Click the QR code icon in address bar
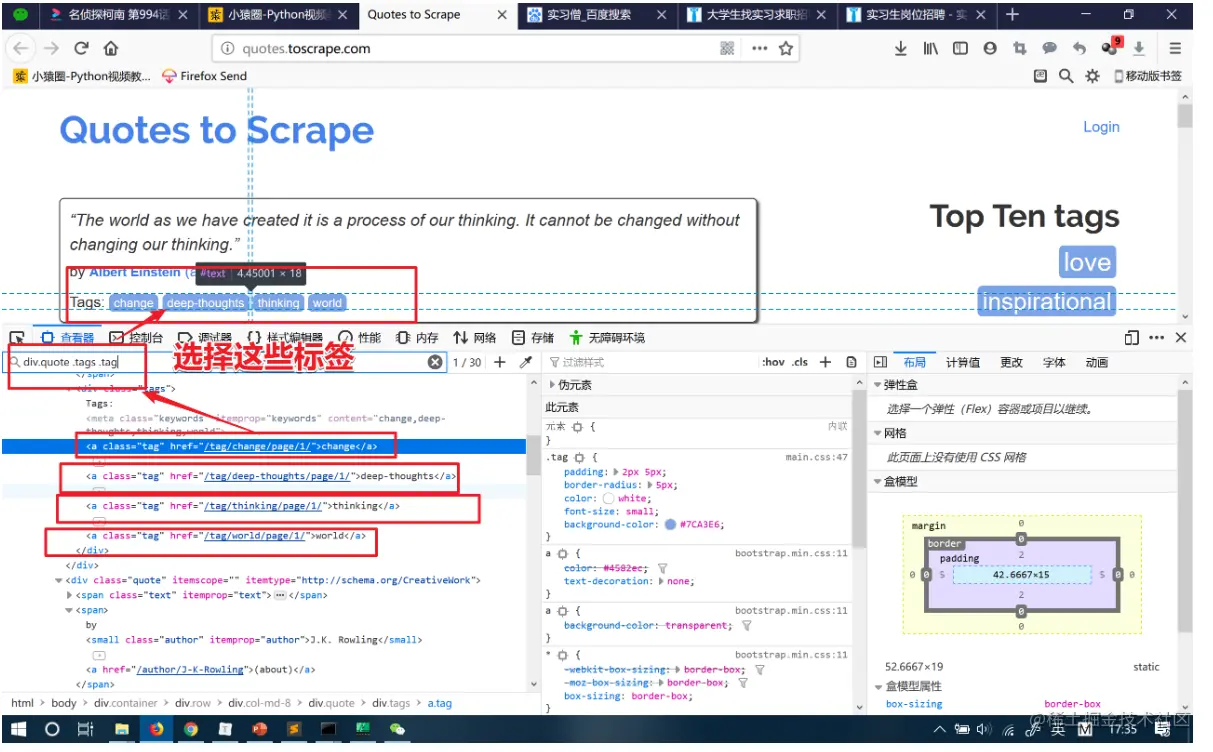Viewport: 1213px width, 752px height. (727, 48)
